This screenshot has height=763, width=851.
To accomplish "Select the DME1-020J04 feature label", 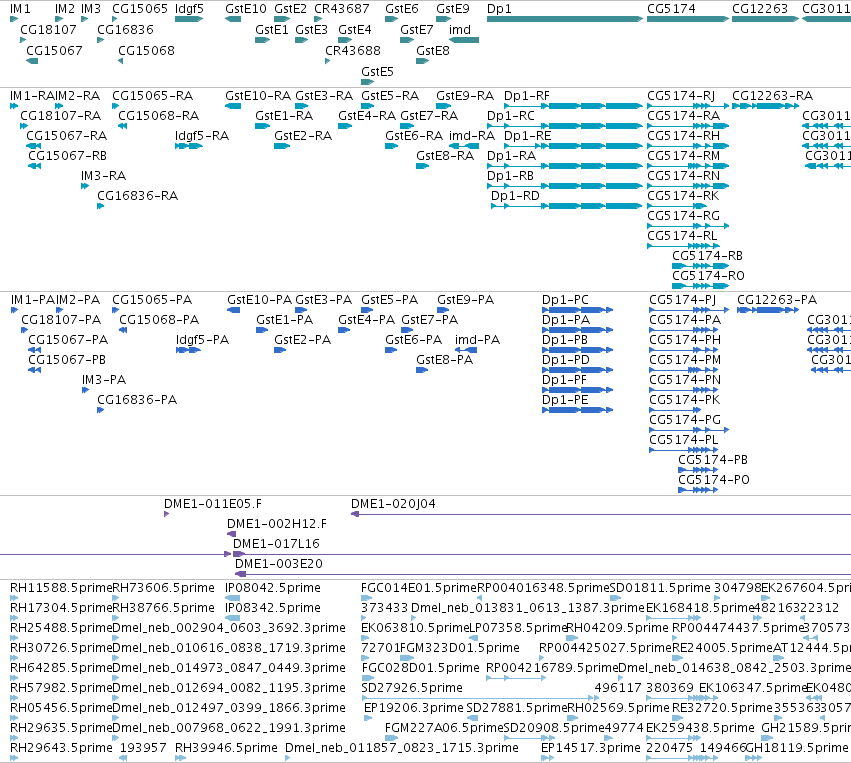I will pyautogui.click(x=393, y=504).
